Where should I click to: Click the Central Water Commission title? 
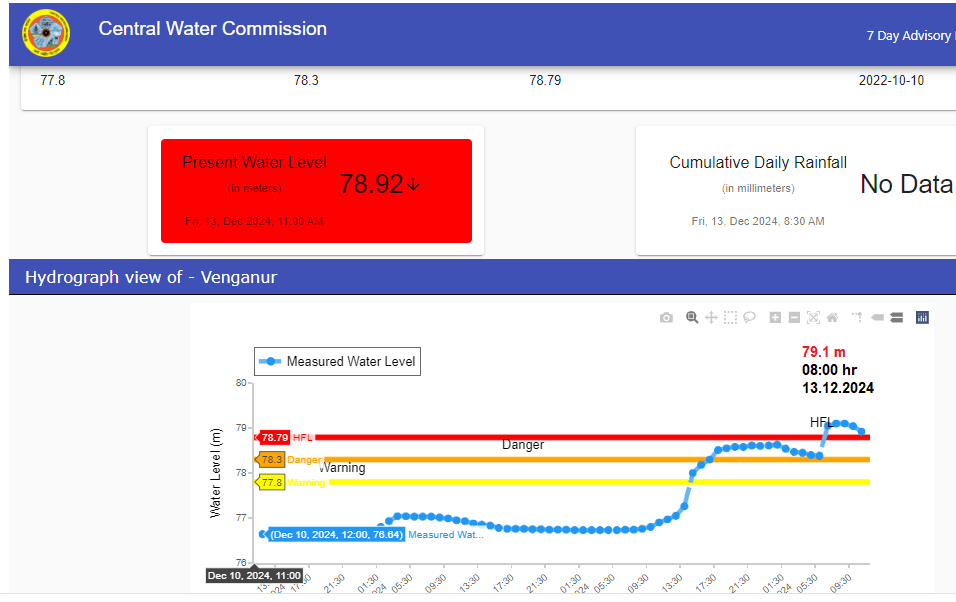pyautogui.click(x=212, y=29)
